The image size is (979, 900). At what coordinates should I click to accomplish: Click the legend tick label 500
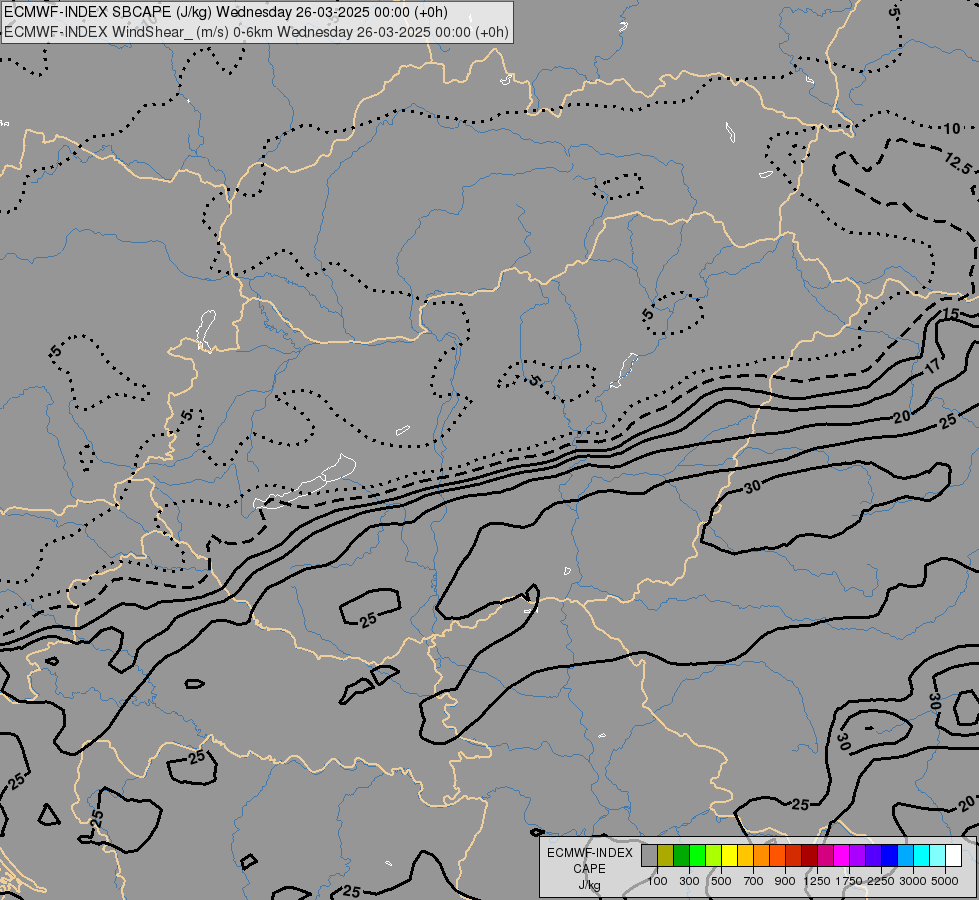tap(721, 881)
